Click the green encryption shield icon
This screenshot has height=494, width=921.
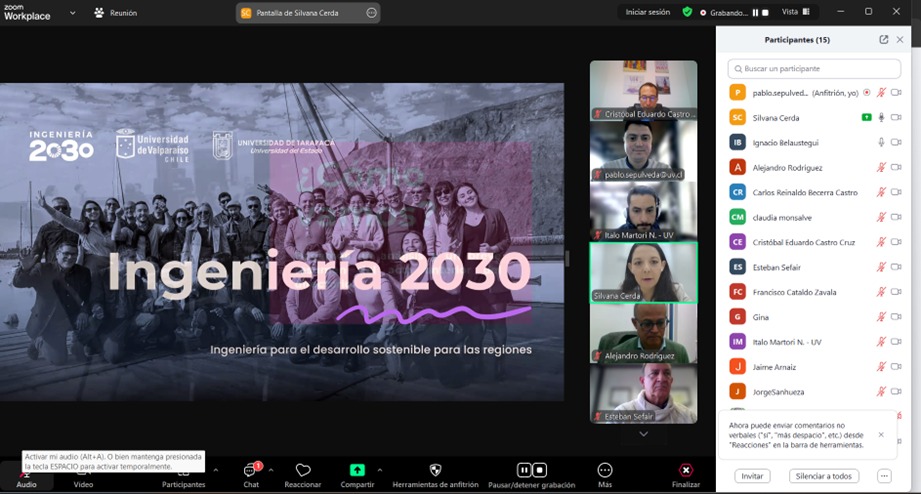(687, 12)
